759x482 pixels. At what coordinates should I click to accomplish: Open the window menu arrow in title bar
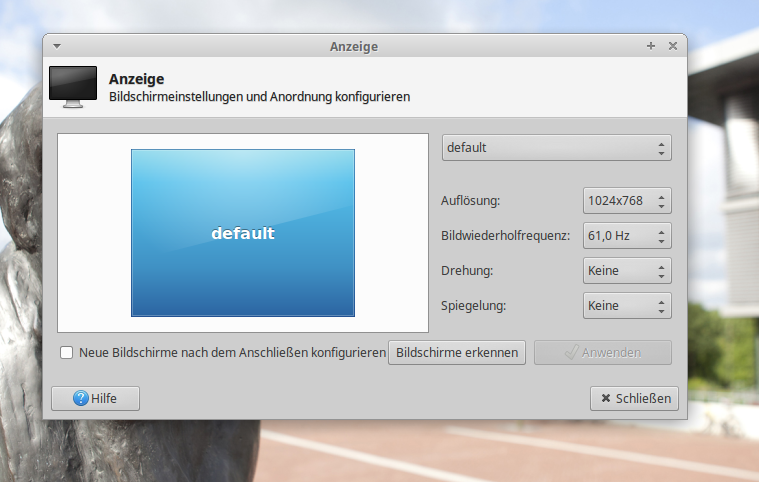coord(57,46)
